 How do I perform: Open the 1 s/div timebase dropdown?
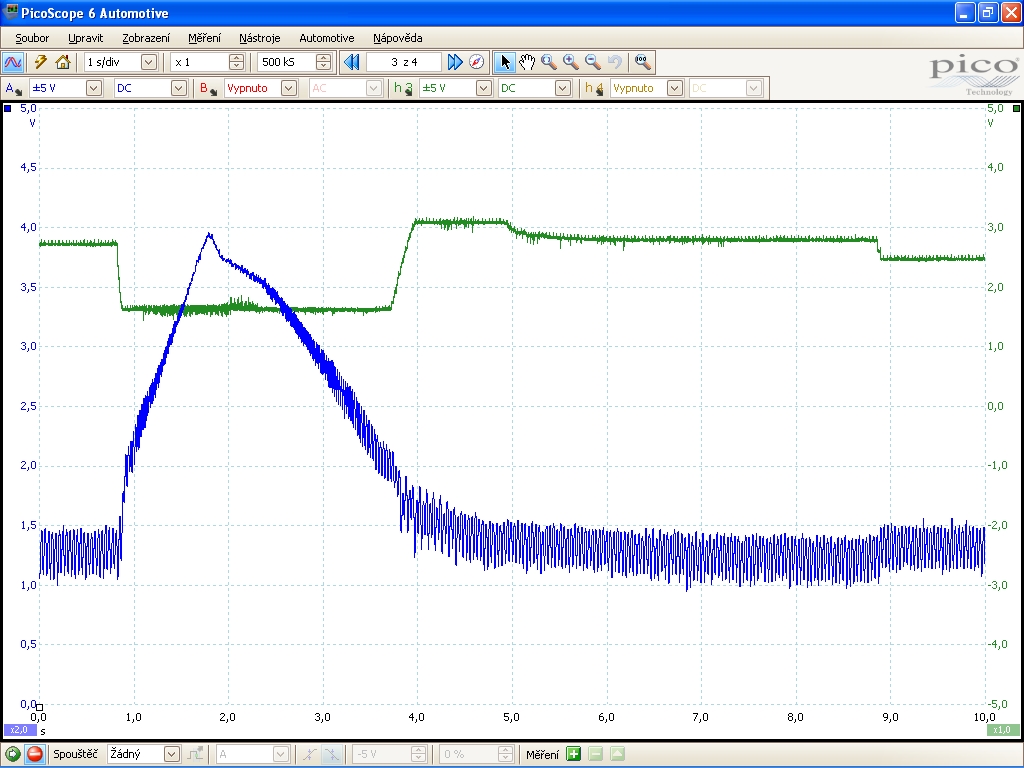coord(149,62)
